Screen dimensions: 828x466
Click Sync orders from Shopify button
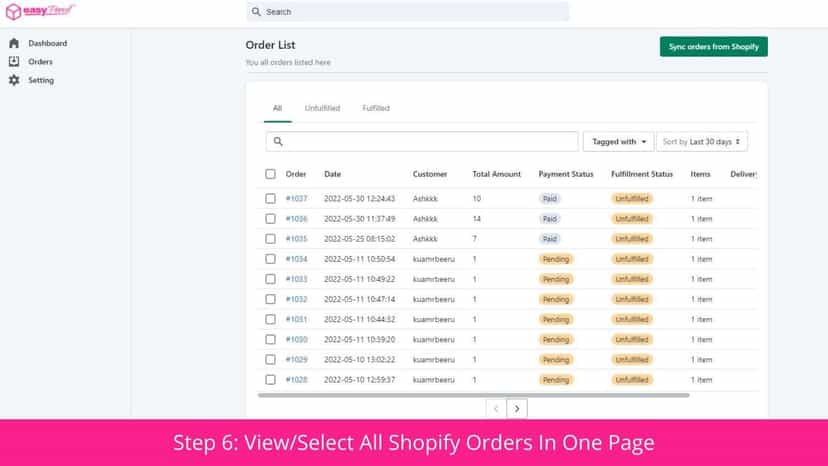(x=713, y=46)
